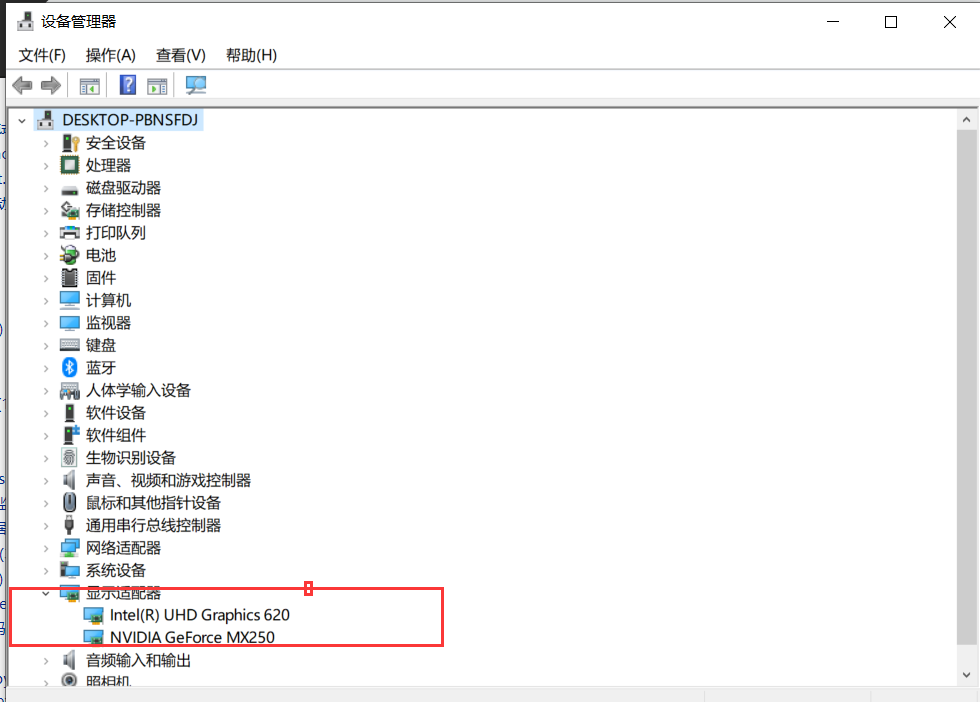This screenshot has width=980, height=702.
Task: Click the action pane toolbar icon
Action: click(x=157, y=86)
